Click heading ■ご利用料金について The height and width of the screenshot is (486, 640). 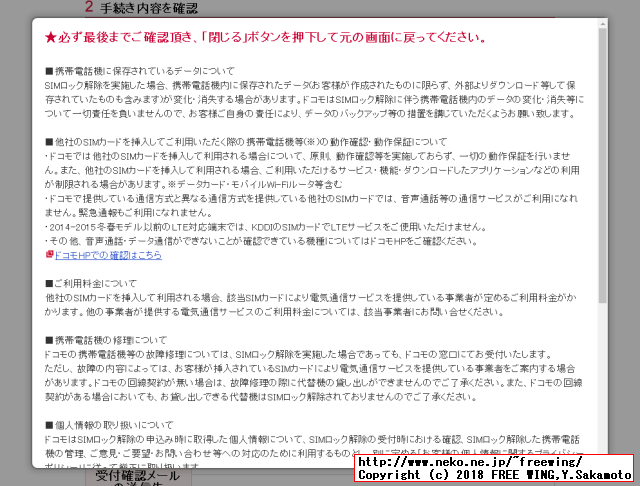point(91,284)
